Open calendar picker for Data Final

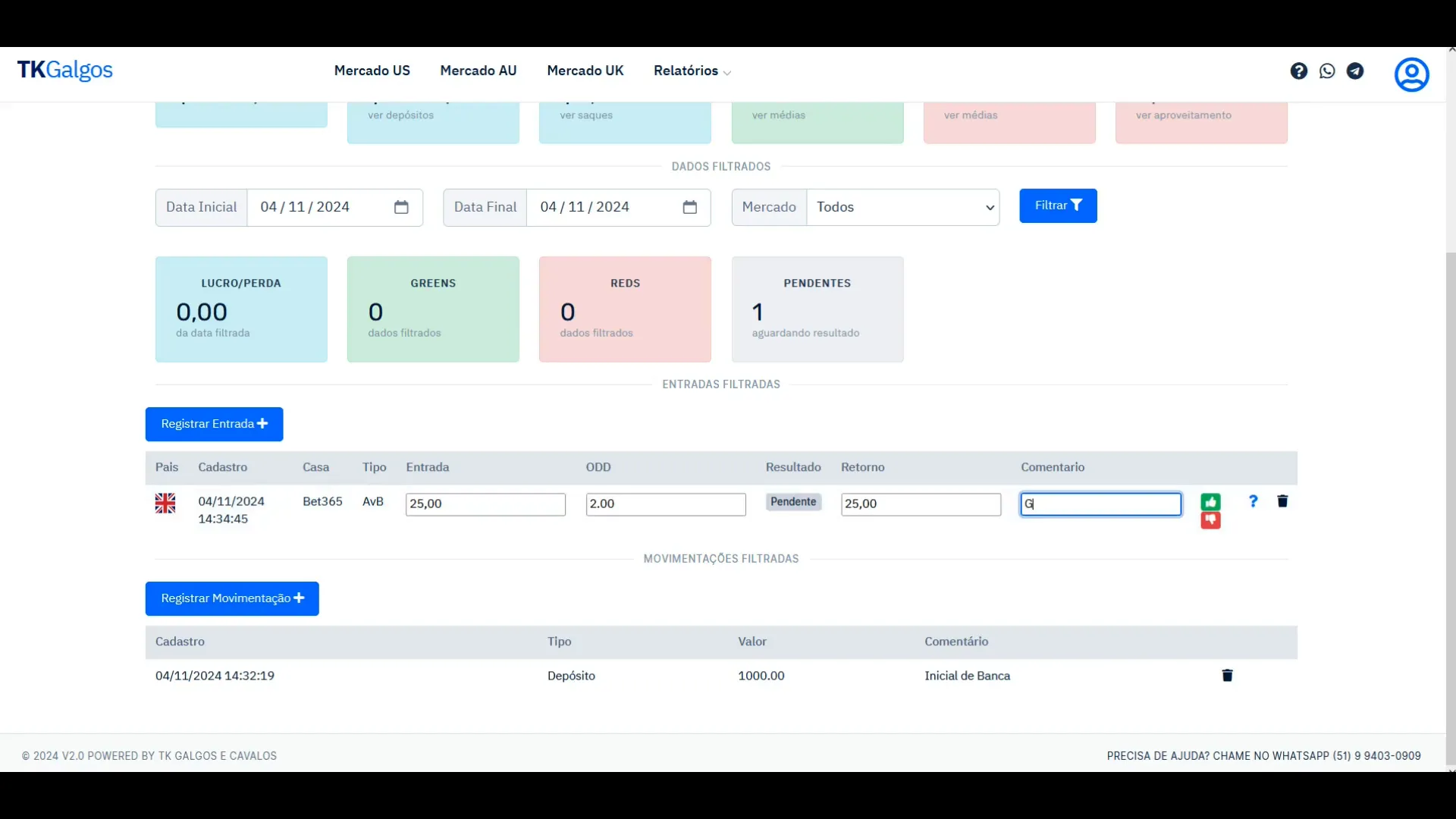coord(689,207)
